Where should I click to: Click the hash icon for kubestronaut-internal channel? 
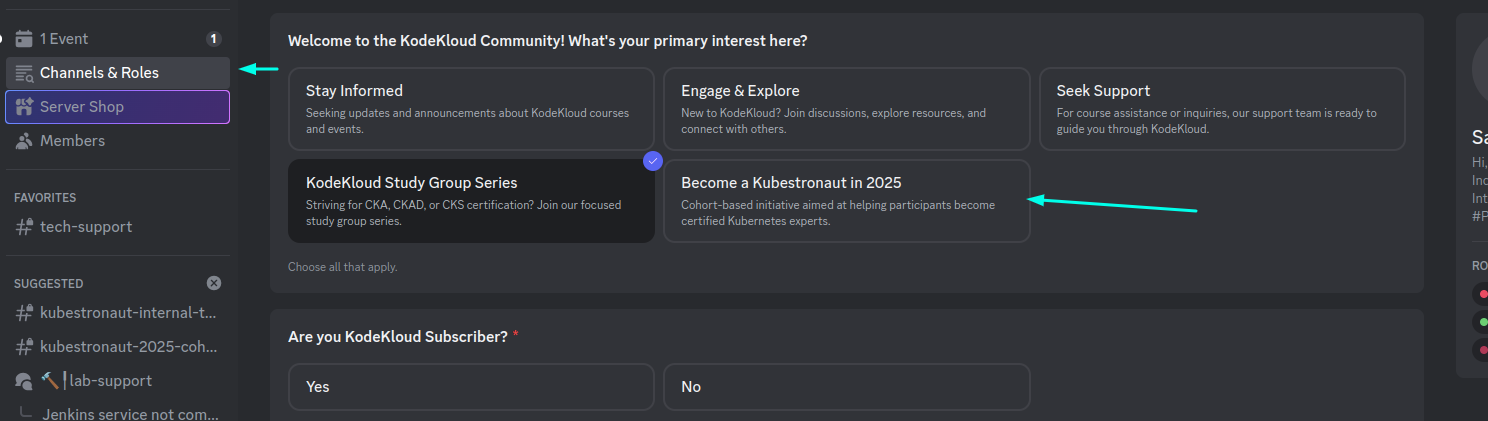pyautogui.click(x=24, y=313)
